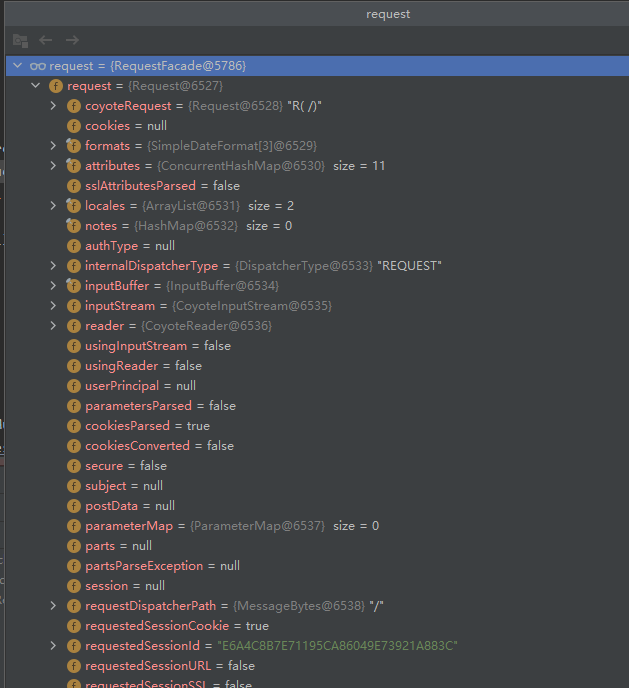This screenshot has width=629, height=688.
Task: Click the field icon next to usingReader
Action: 74,366
